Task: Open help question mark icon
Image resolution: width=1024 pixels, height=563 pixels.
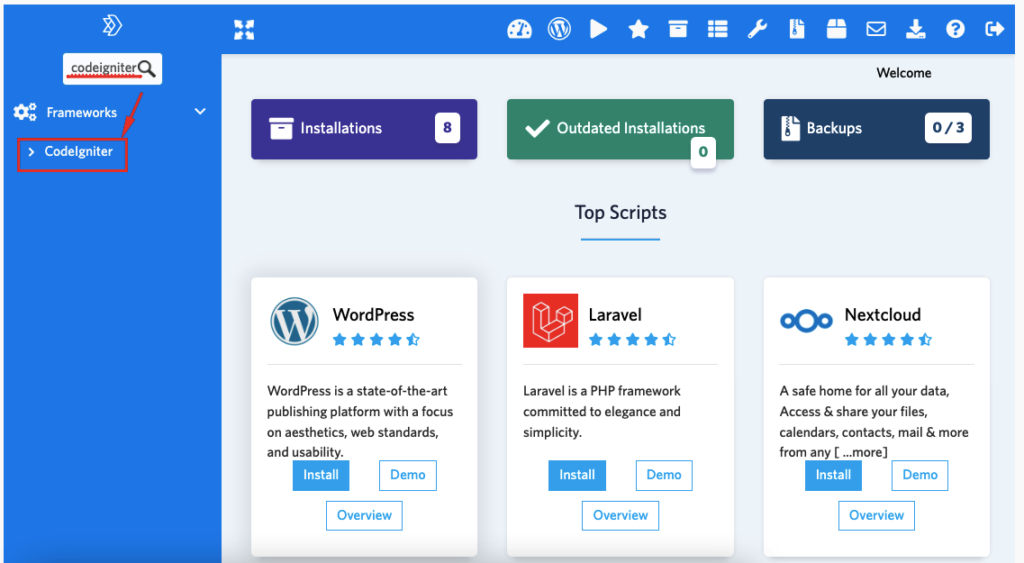Action: point(955,29)
